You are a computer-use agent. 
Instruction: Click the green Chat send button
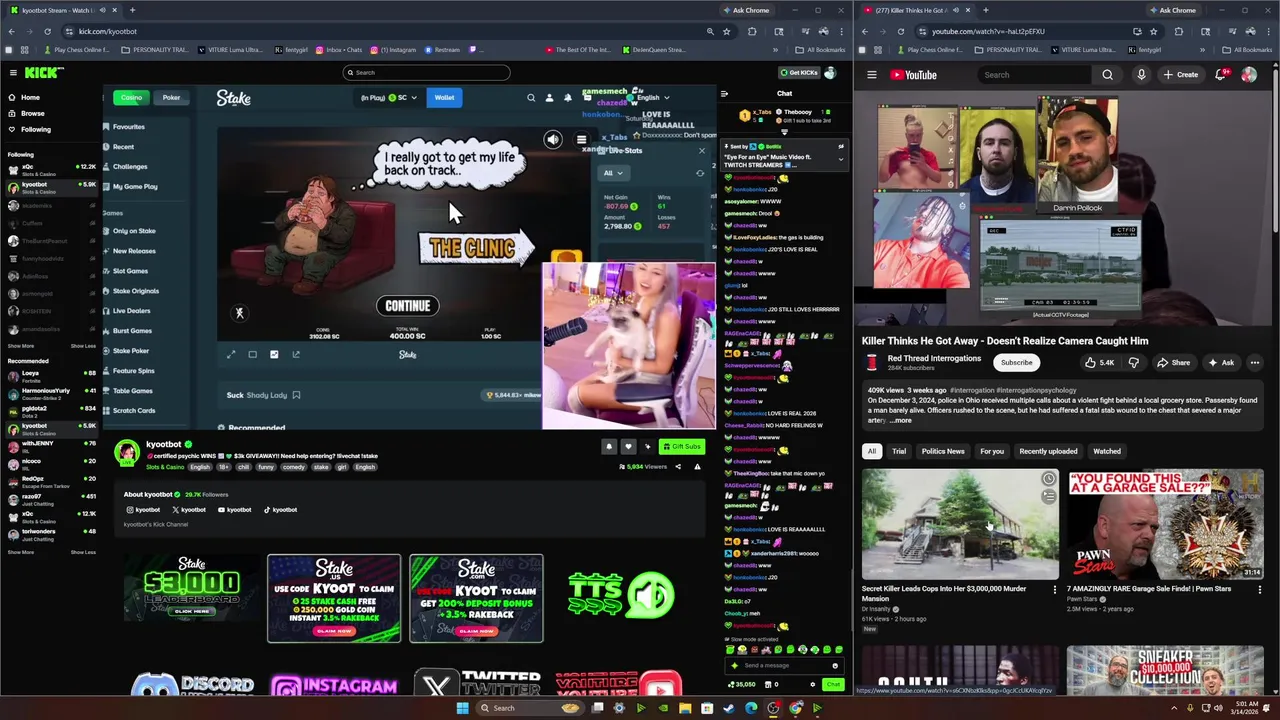[833, 685]
